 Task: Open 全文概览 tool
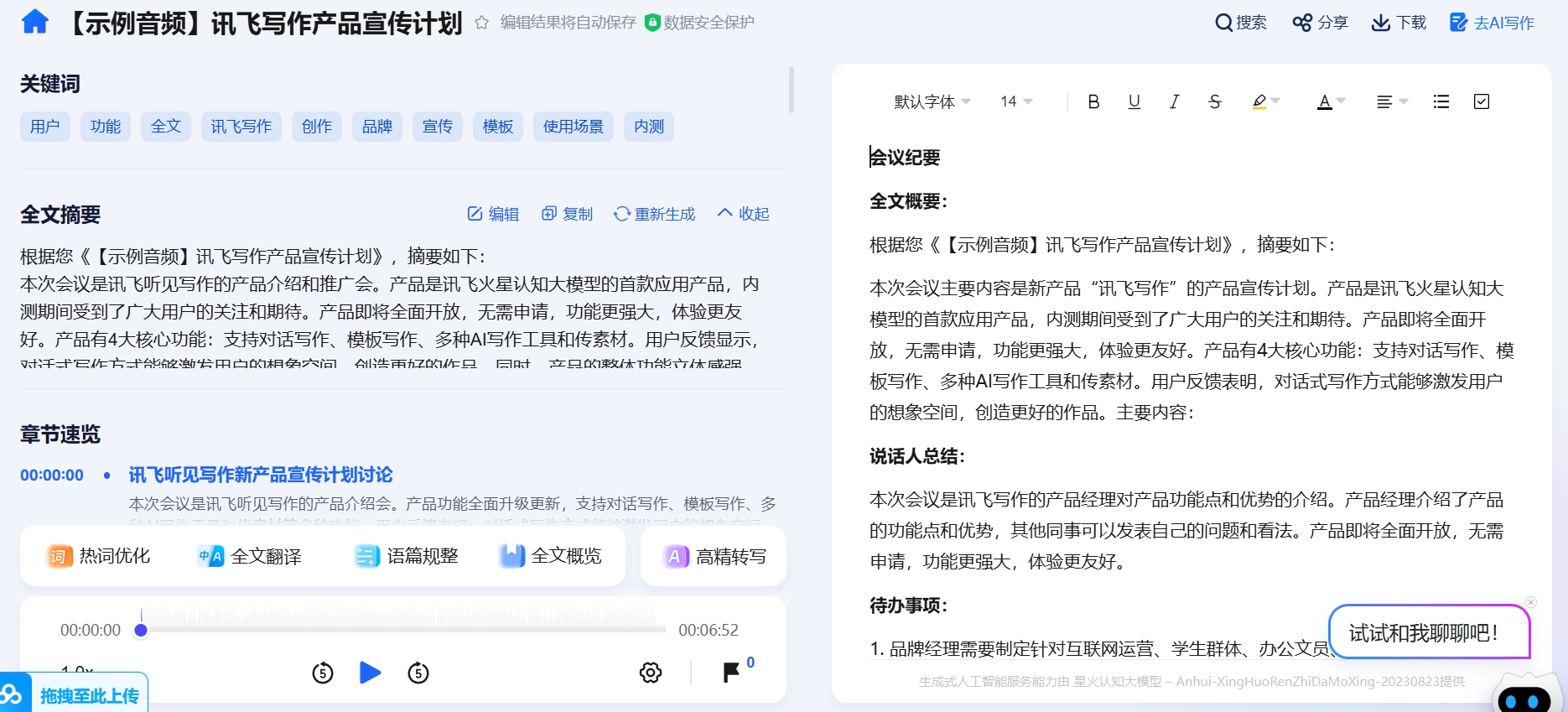click(x=551, y=556)
